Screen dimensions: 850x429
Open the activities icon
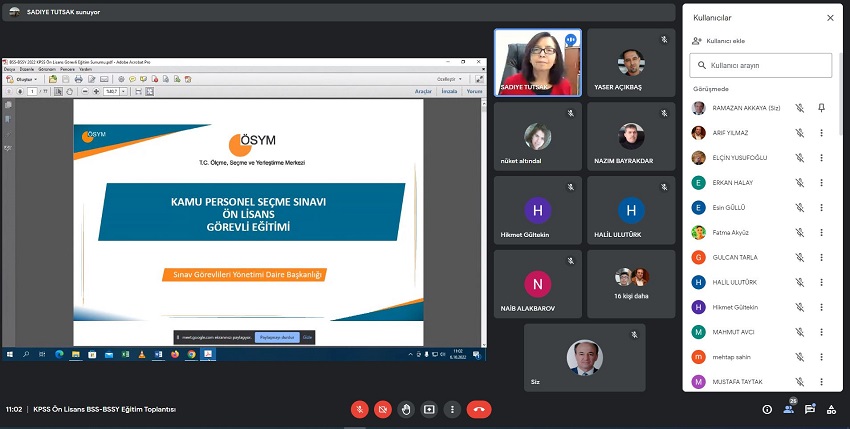[x=831, y=409]
